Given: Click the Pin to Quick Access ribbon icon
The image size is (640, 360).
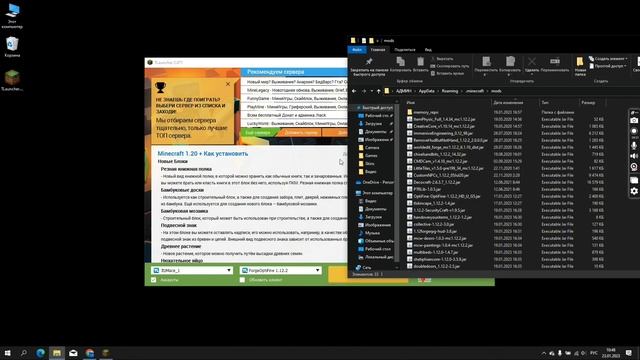Looking at the screenshot, I should [x=369, y=62].
